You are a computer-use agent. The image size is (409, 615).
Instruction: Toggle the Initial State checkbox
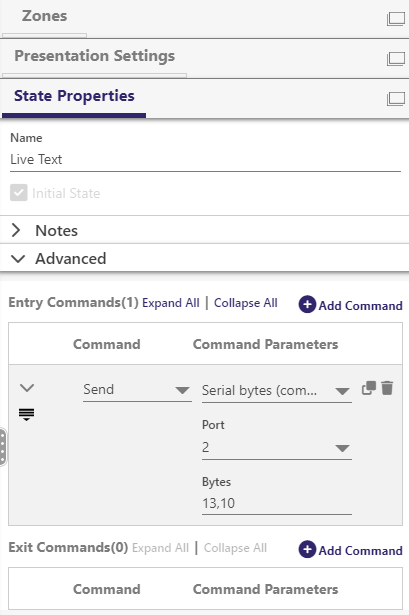[19, 193]
